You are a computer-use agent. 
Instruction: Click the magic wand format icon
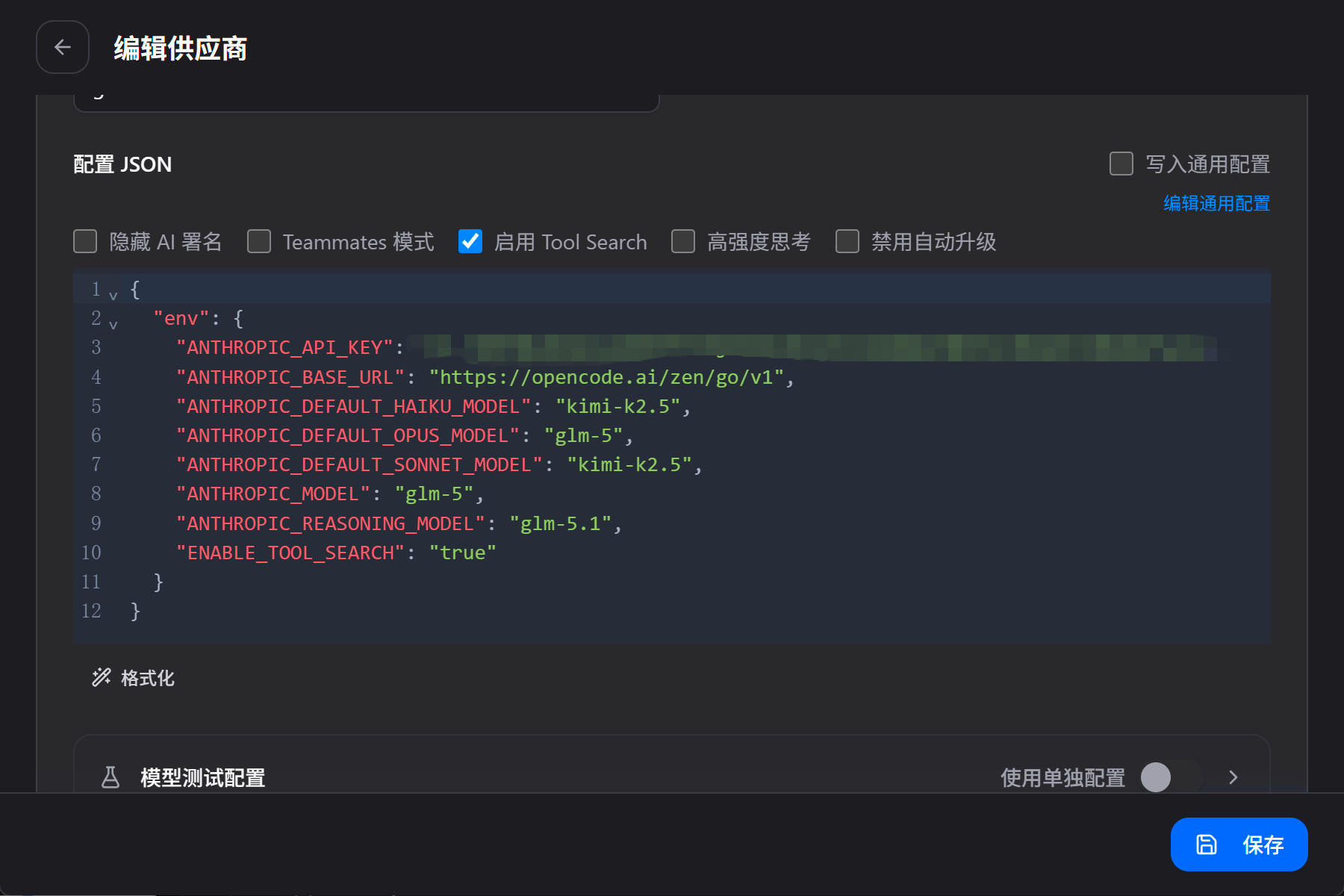(x=102, y=677)
